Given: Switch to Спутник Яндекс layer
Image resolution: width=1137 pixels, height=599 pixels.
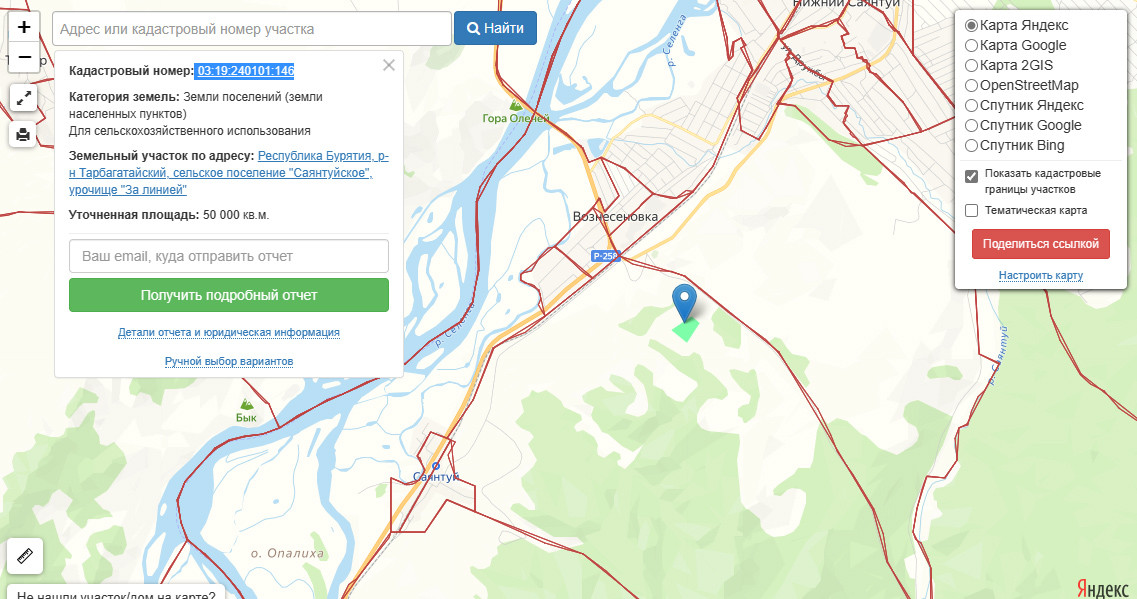Looking at the screenshot, I should [x=972, y=105].
